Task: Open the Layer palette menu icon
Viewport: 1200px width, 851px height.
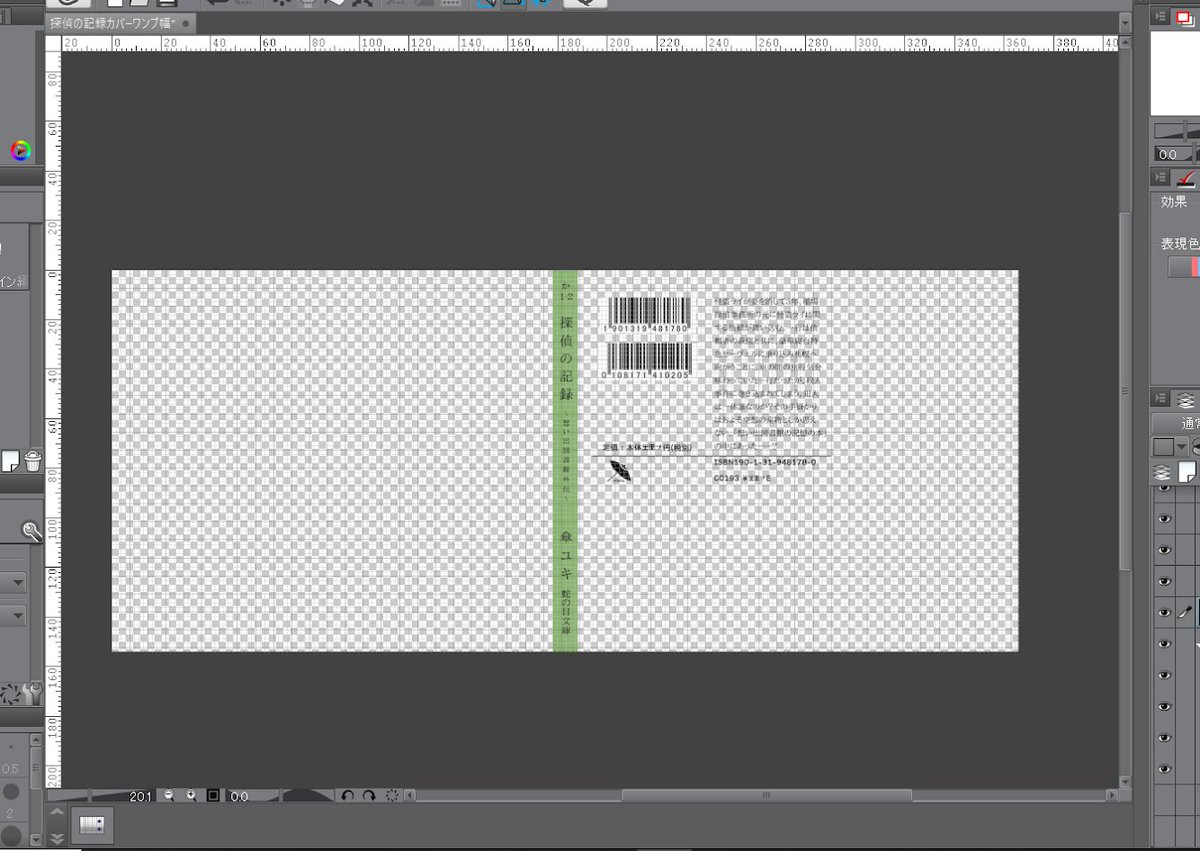Action: point(1160,398)
